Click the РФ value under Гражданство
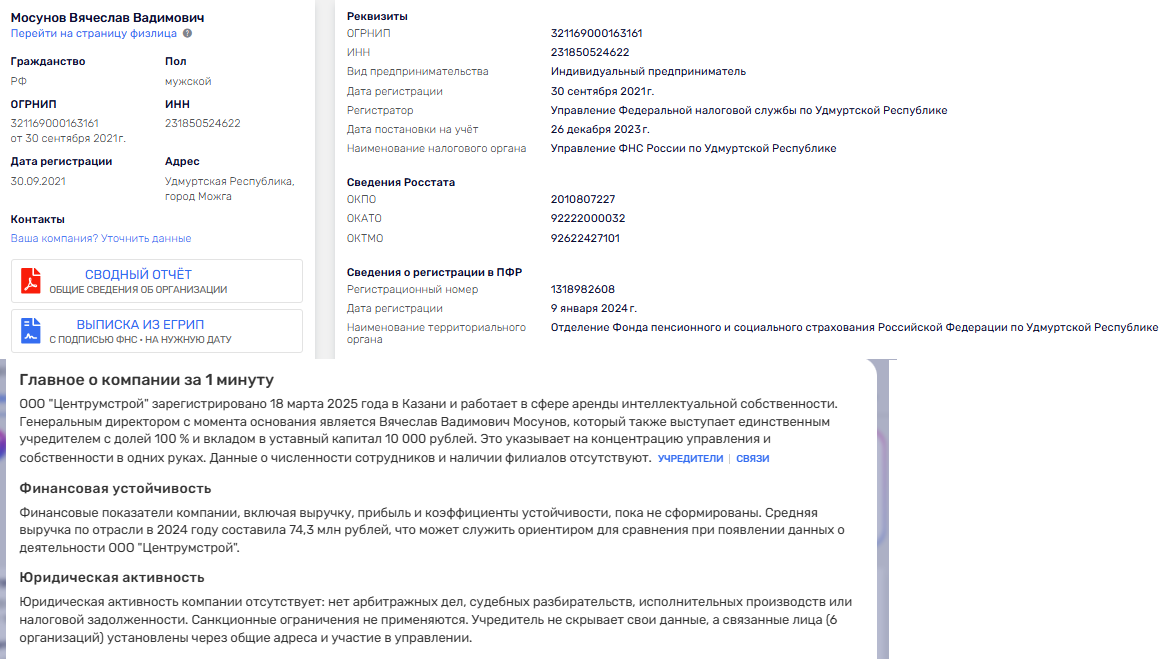This screenshot has height=659, width=1170. [x=19, y=81]
